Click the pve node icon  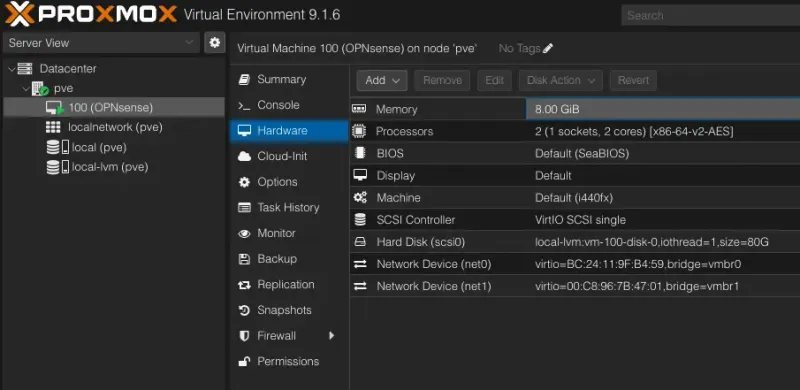tap(40, 89)
